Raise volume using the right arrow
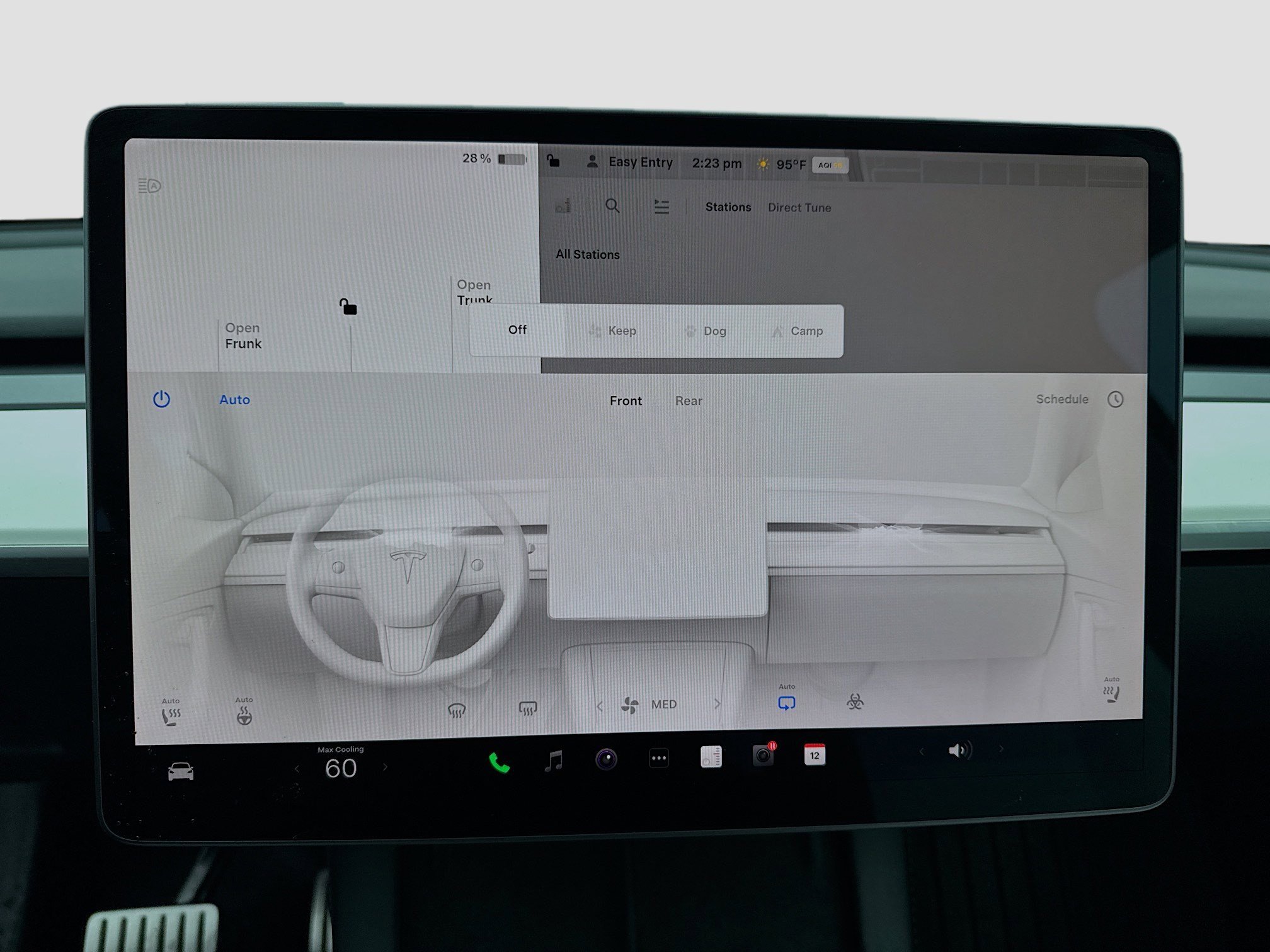Image resolution: width=1270 pixels, height=952 pixels. tap(1000, 749)
